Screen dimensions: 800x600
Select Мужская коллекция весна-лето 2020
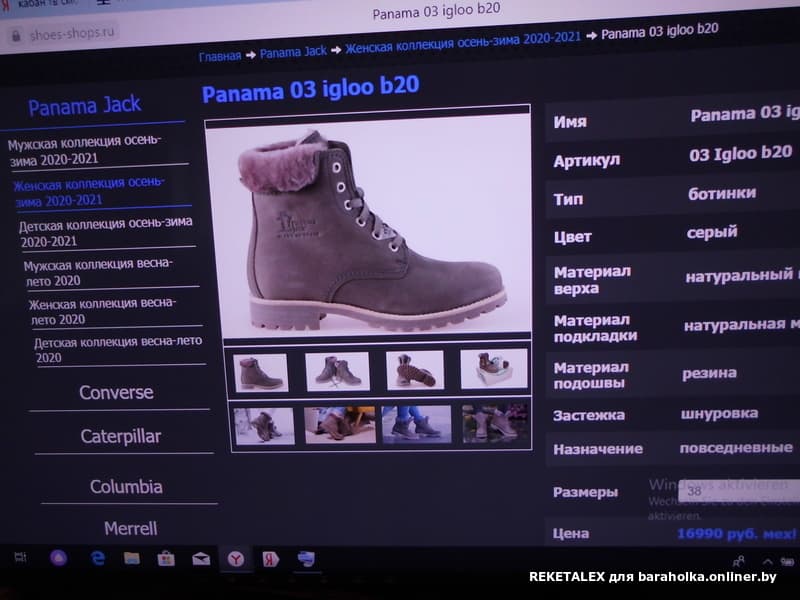(98, 272)
